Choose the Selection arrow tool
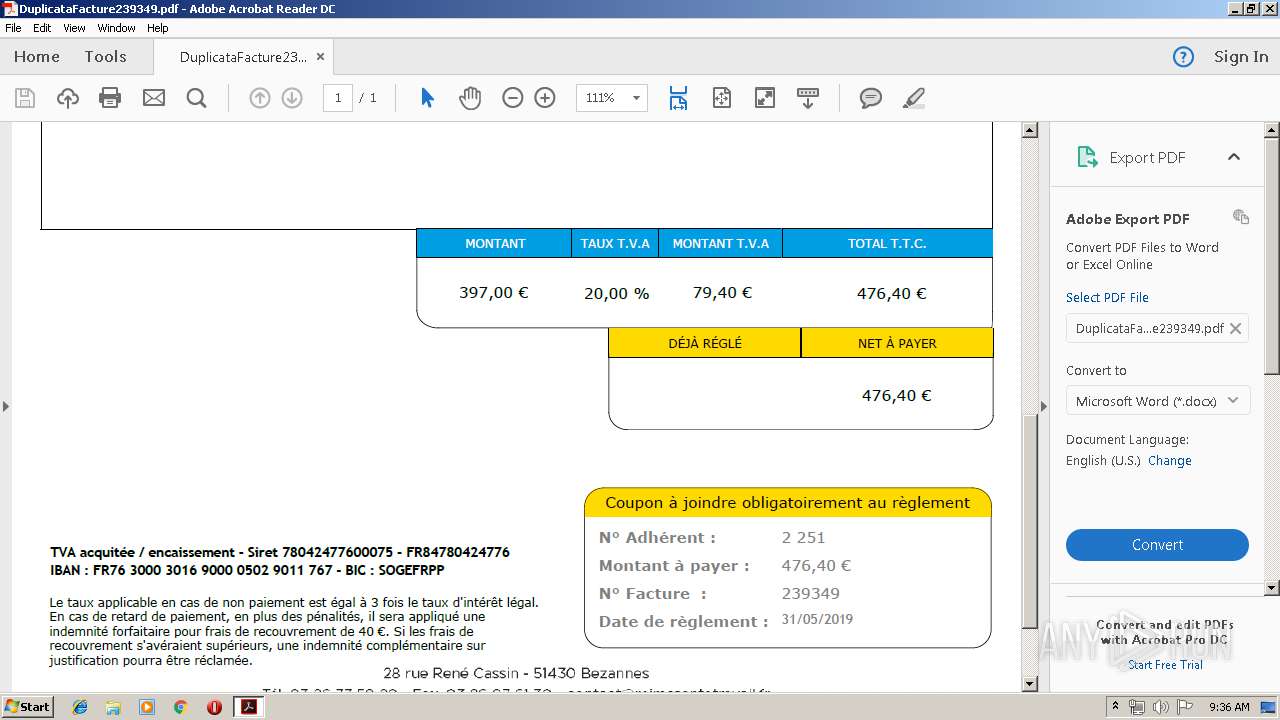Screen dimensions: 1280x720 coord(427,98)
